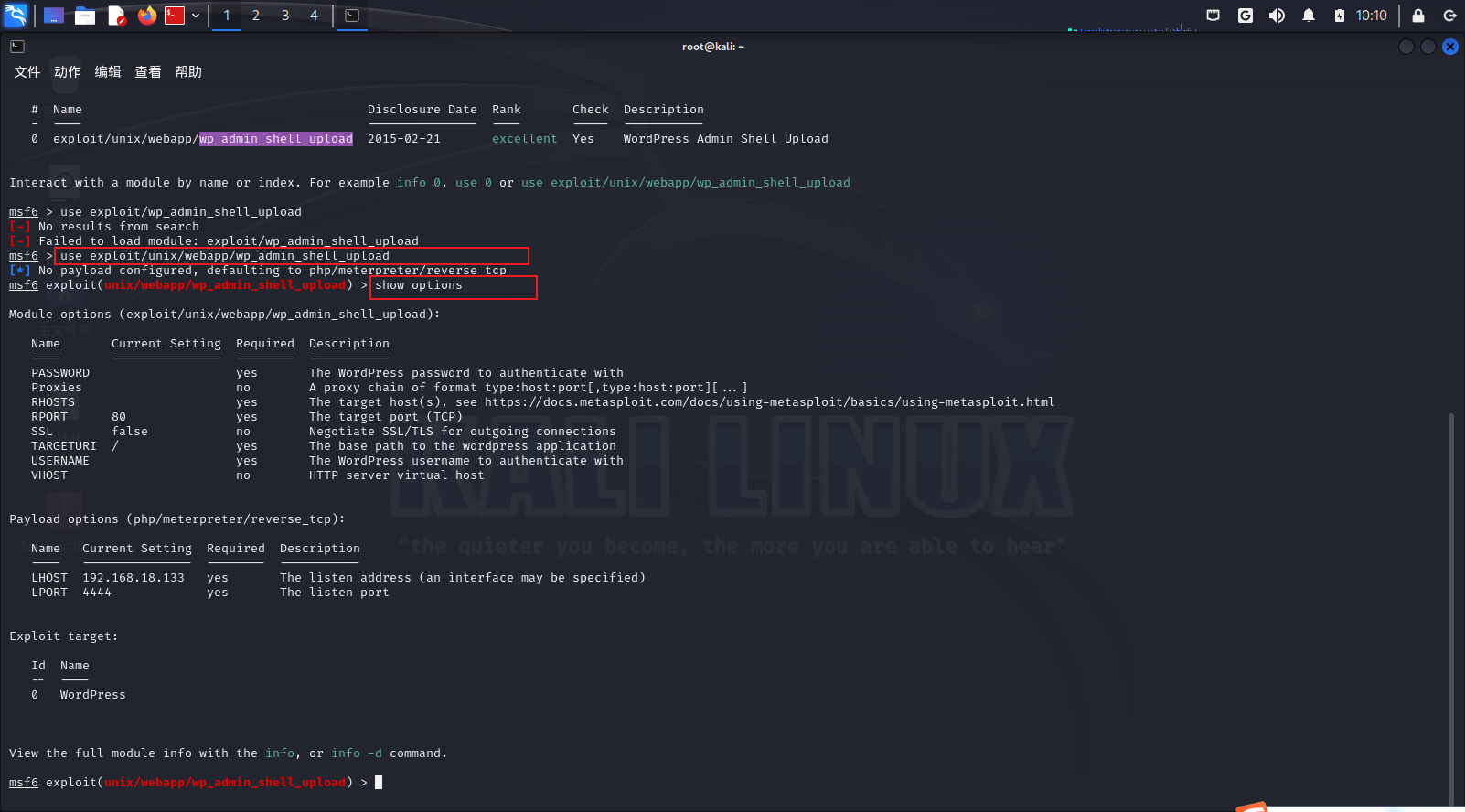
Task: Click the LPORT value 4444
Action: pyautogui.click(x=97, y=593)
